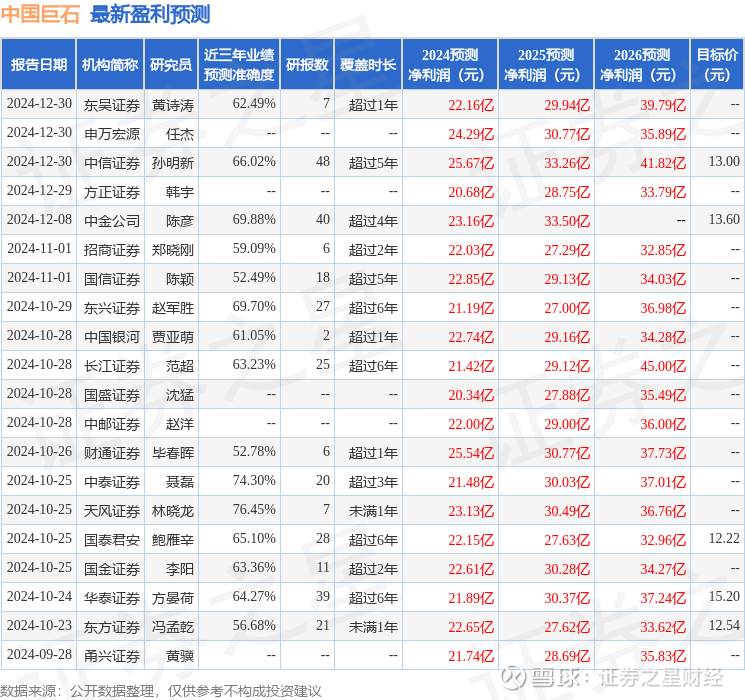Click the 2024预测净利润 column header

tap(450, 65)
